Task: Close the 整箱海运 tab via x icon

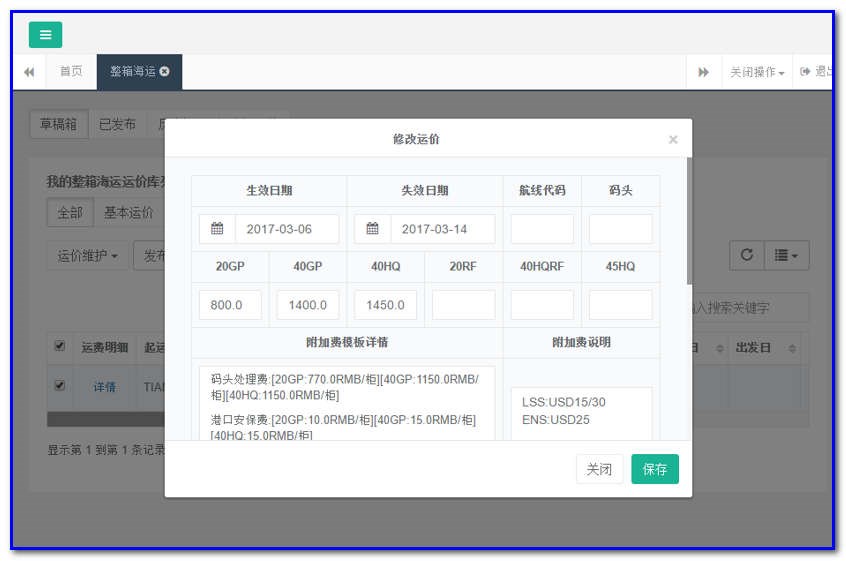Action: coord(165,71)
